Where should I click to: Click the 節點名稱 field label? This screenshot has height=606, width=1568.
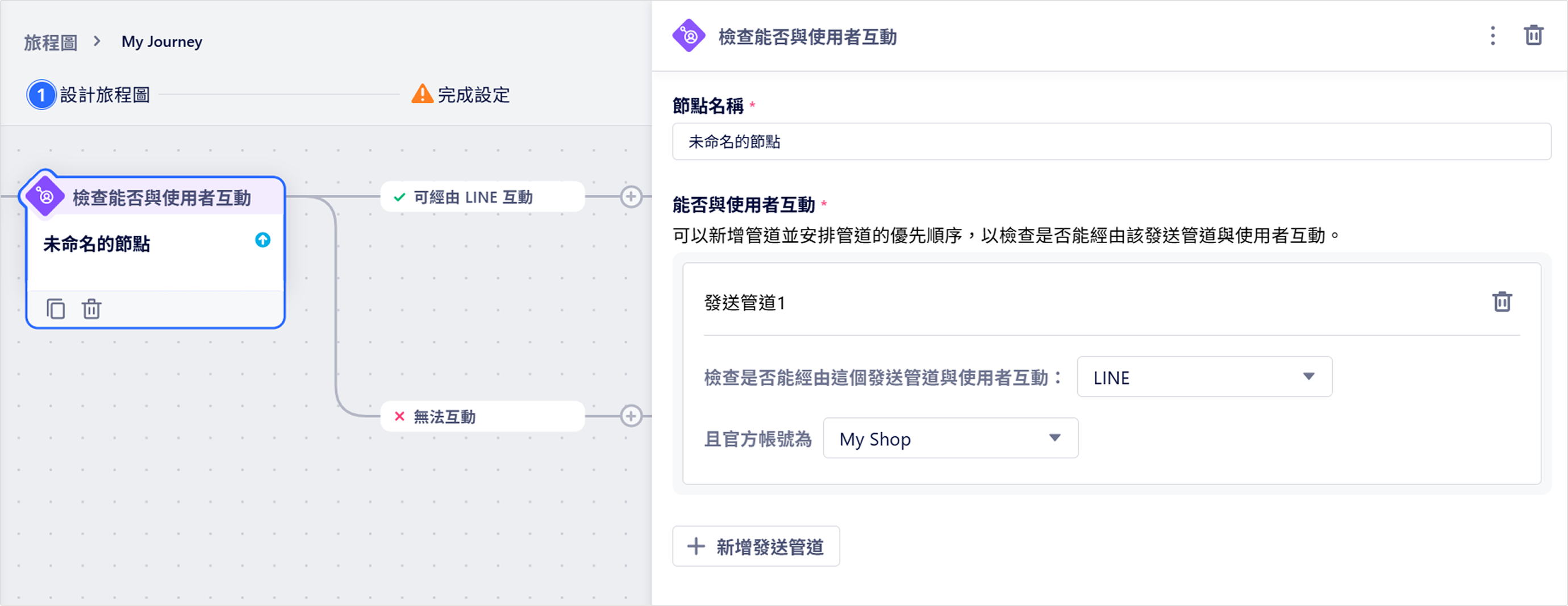(x=708, y=106)
